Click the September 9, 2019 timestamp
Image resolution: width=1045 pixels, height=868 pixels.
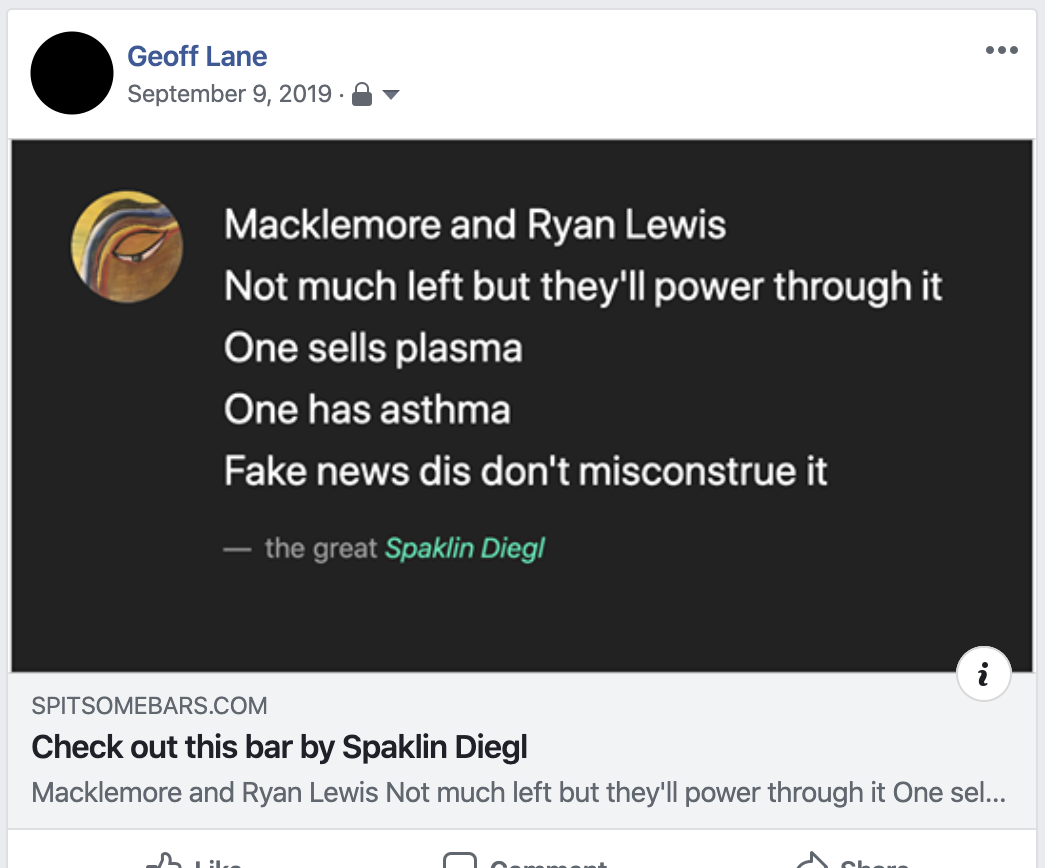click(229, 94)
